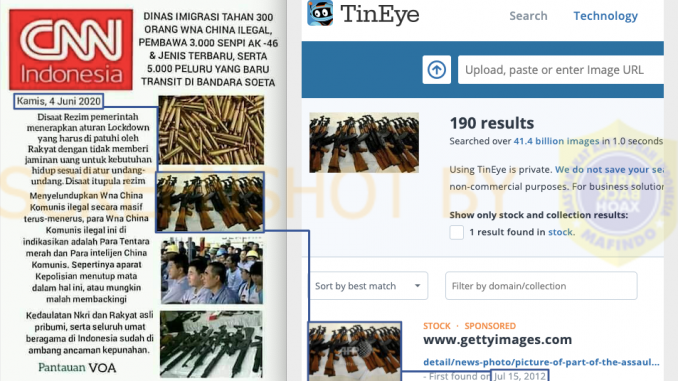
Task: Follow the 41.4 billion images link
Action: coord(556,141)
